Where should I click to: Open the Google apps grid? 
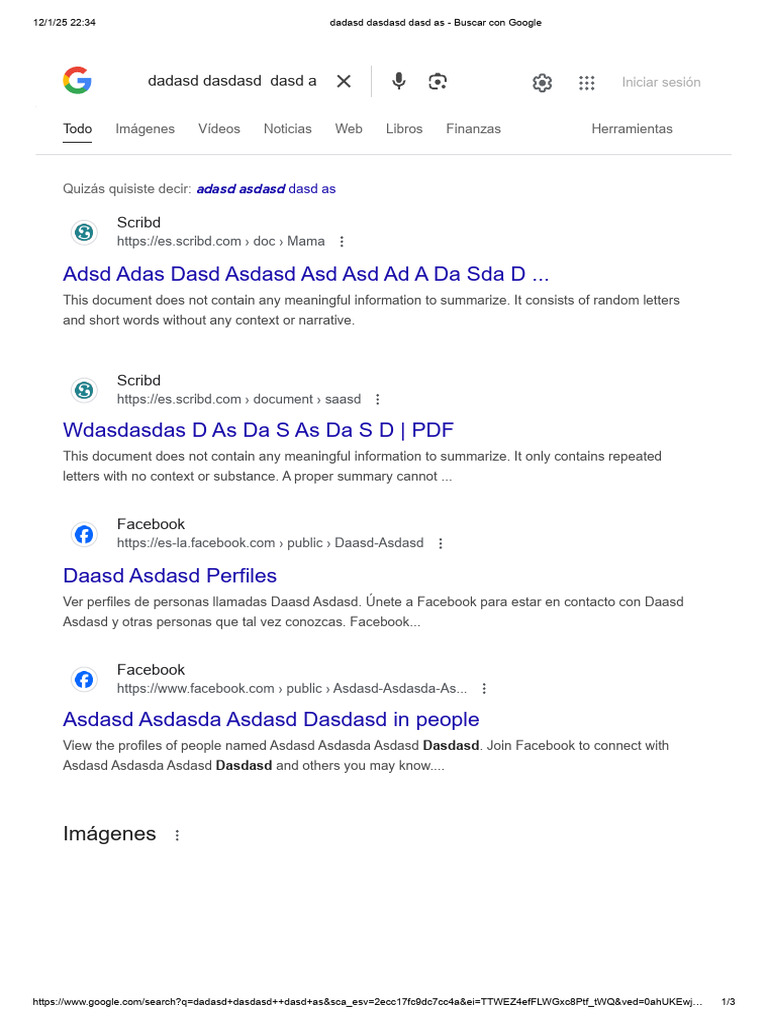587,83
